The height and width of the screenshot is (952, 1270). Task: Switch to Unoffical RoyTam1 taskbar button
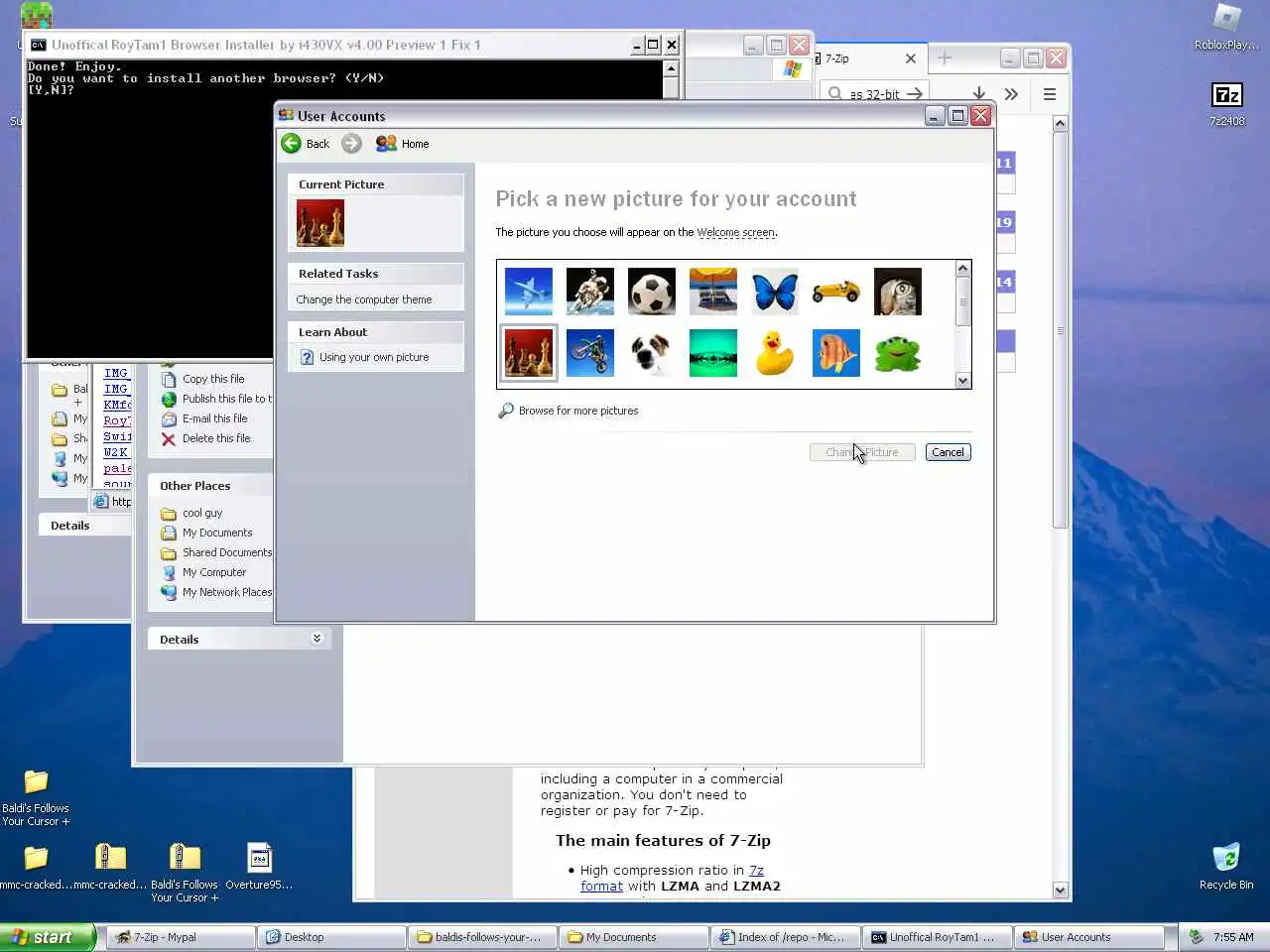936,937
